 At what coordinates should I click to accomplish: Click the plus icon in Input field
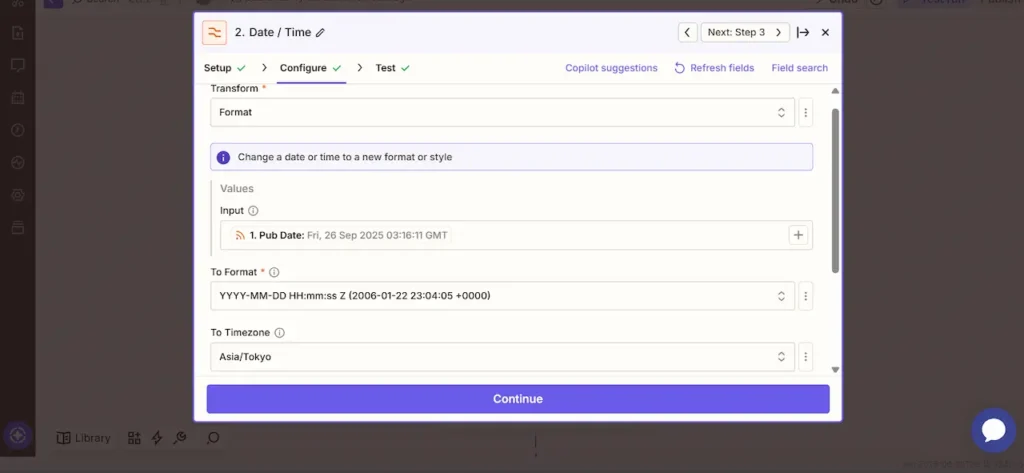click(x=798, y=235)
